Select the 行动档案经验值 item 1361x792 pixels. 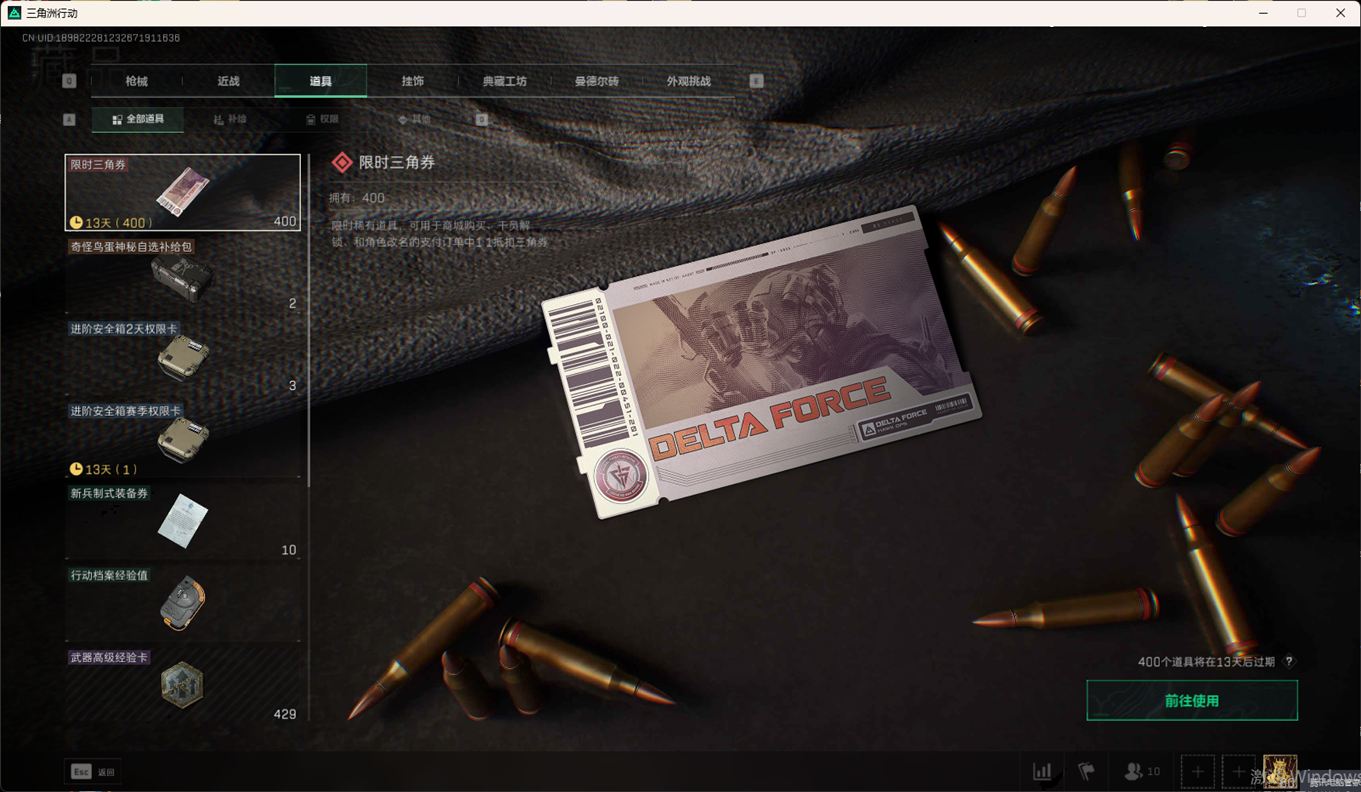tap(183, 603)
